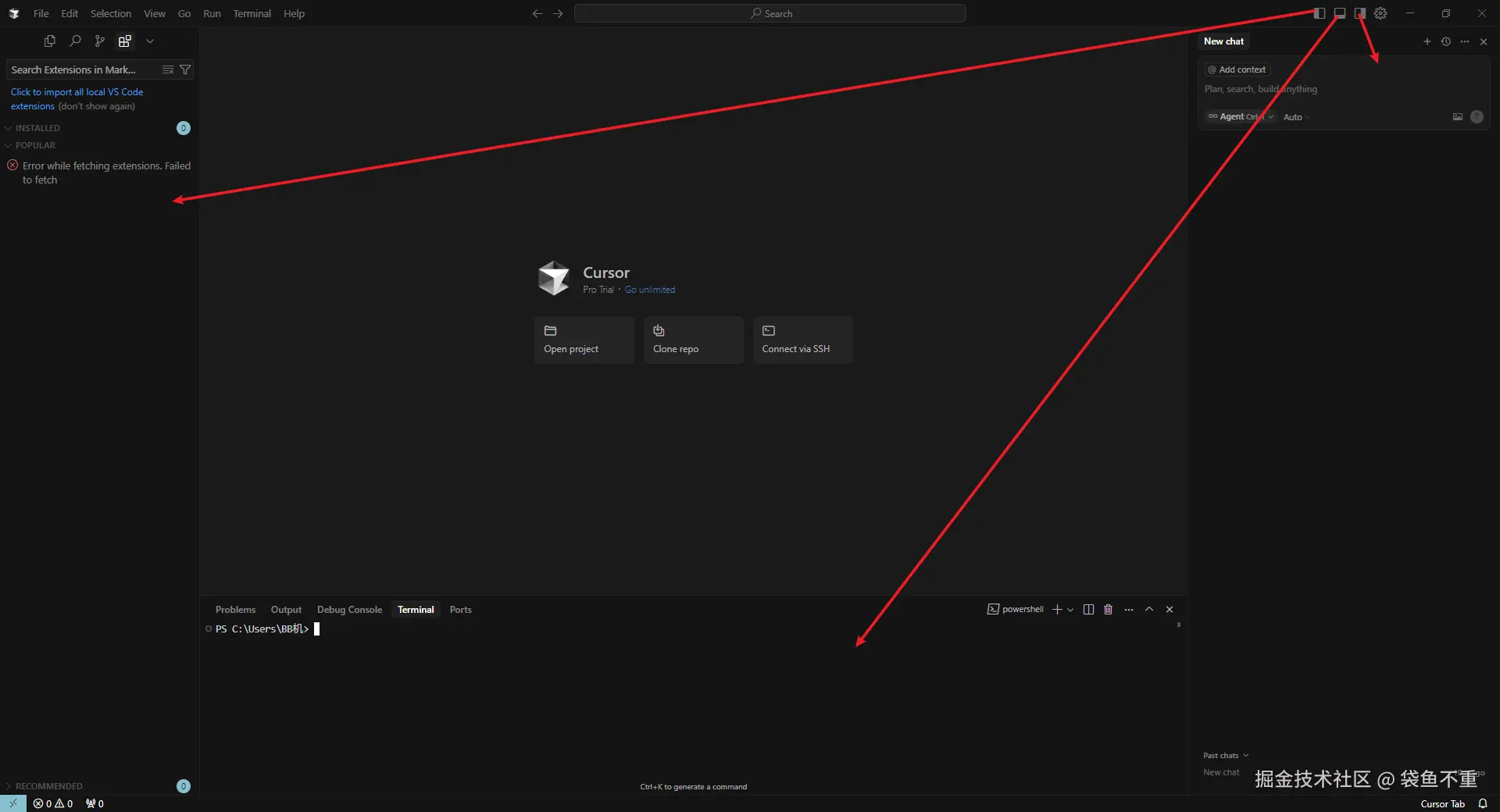1500x812 pixels.
Task: Select the Terminal panel tab
Action: coord(416,610)
